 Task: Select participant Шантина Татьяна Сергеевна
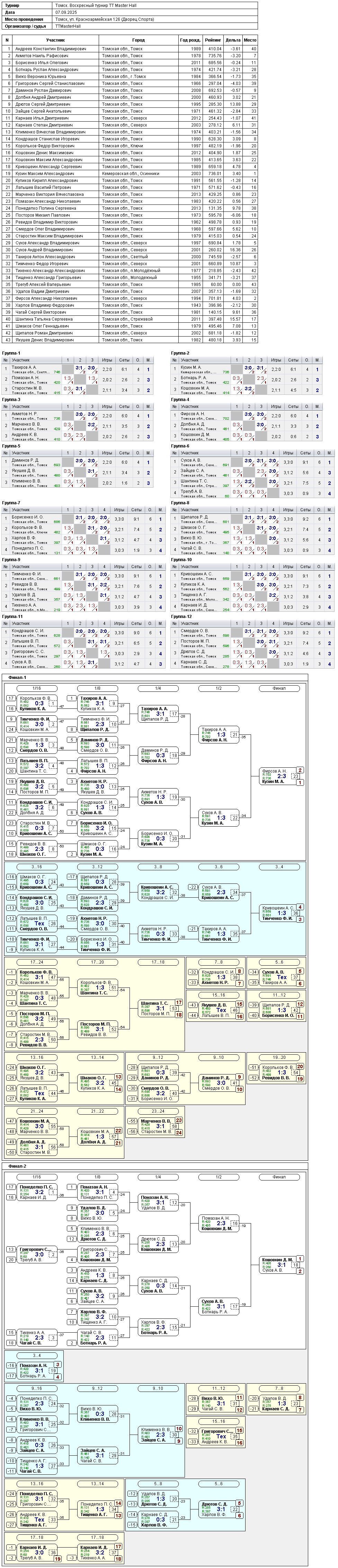[x=44, y=319]
